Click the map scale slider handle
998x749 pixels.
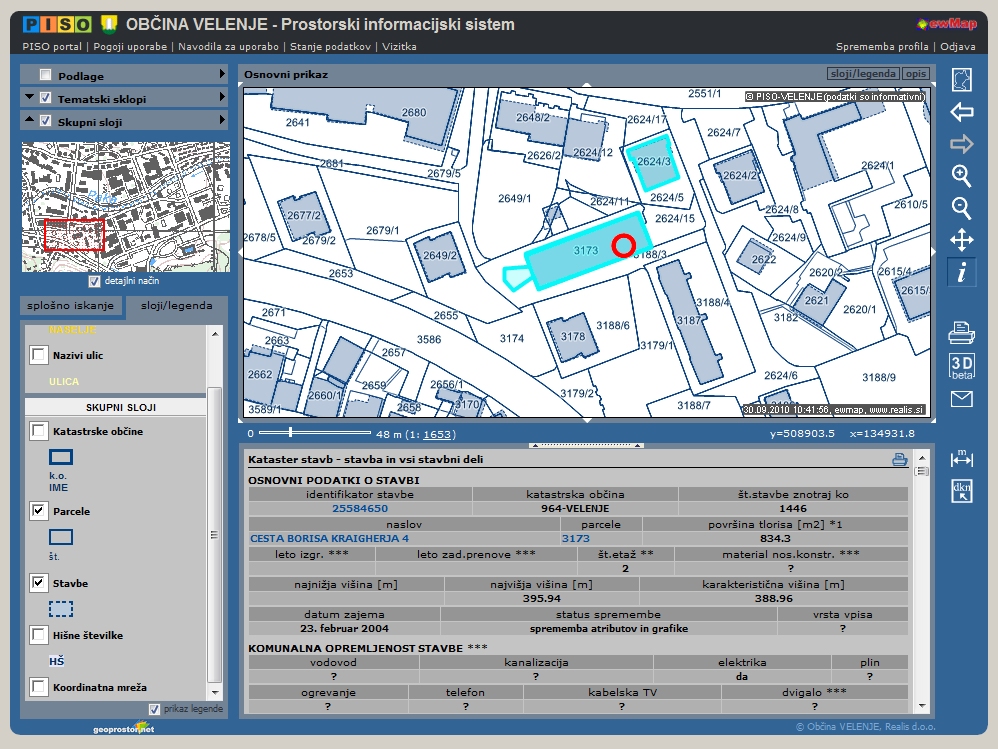(x=290, y=433)
